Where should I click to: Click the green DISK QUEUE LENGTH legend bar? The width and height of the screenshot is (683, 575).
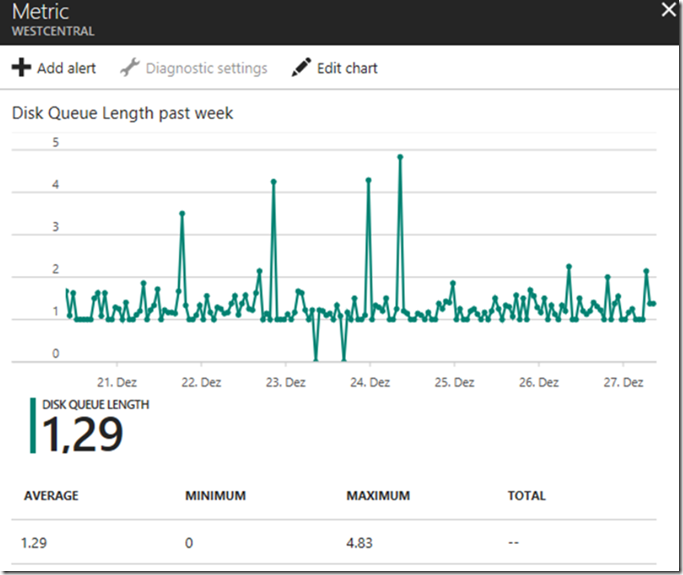[33, 426]
